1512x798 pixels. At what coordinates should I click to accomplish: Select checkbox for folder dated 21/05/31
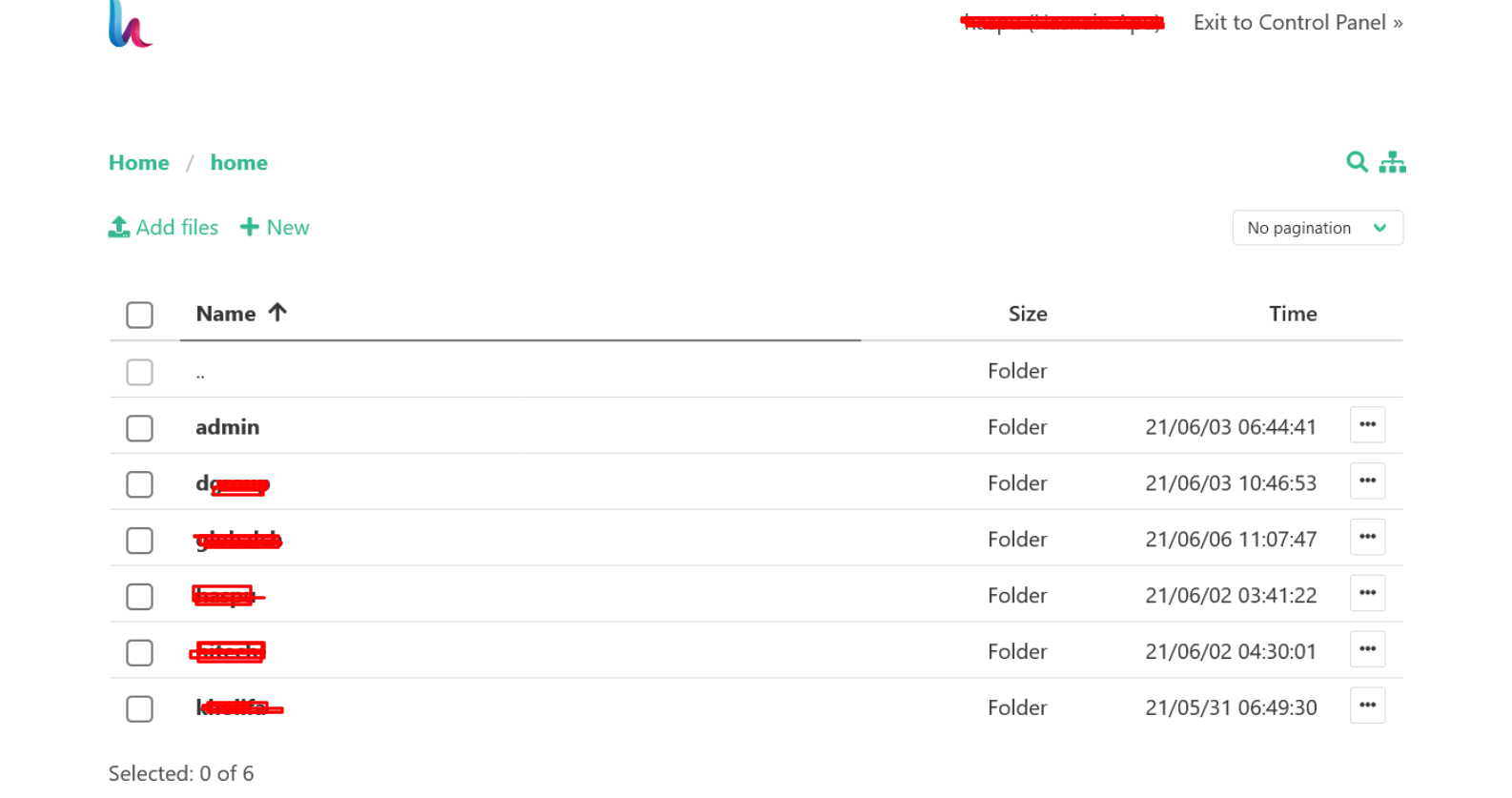(x=139, y=709)
